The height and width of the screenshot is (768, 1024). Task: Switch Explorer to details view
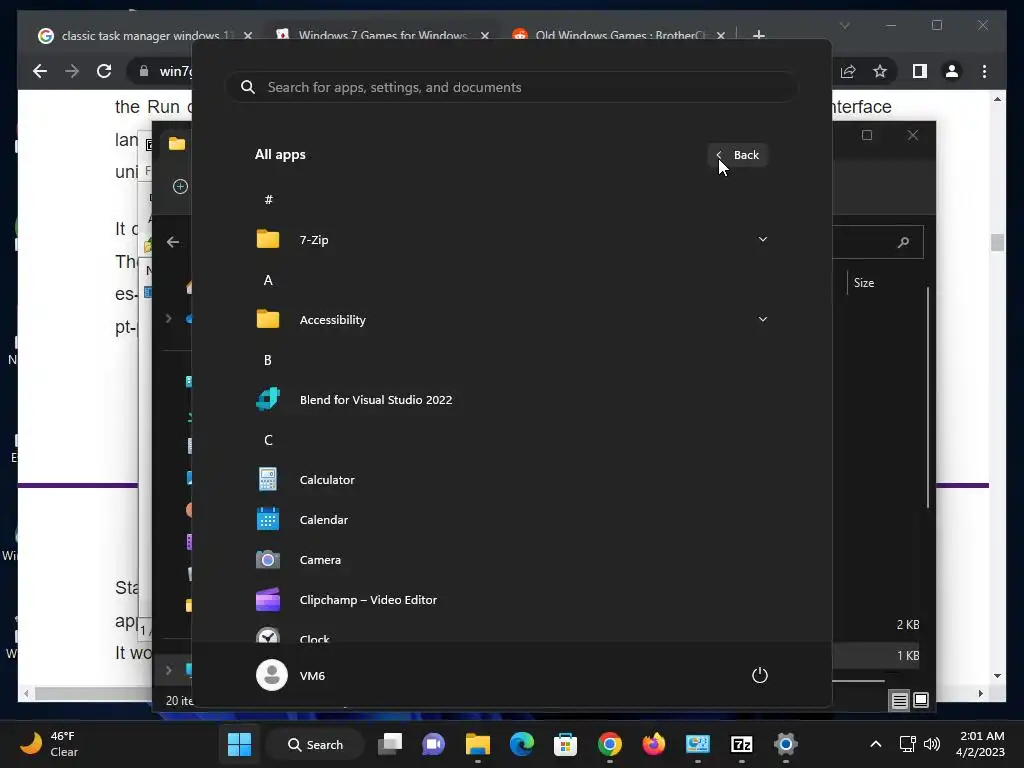(x=899, y=701)
